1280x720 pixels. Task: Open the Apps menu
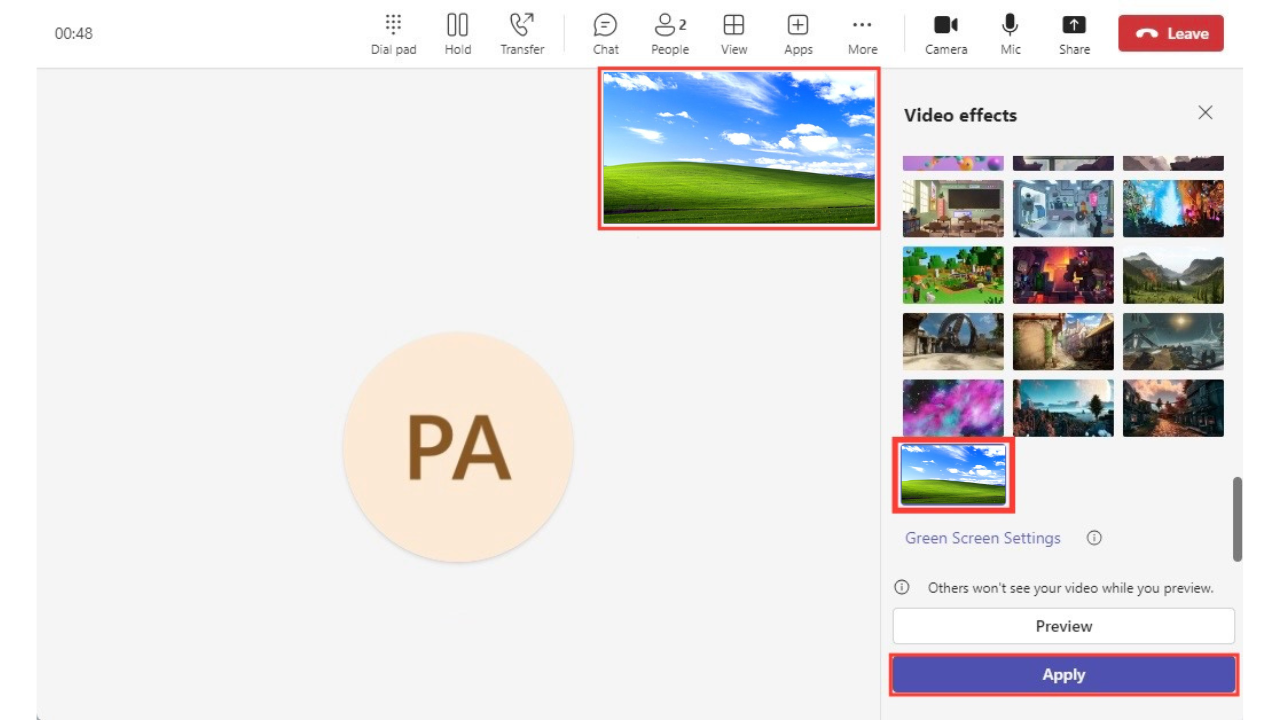(x=797, y=33)
